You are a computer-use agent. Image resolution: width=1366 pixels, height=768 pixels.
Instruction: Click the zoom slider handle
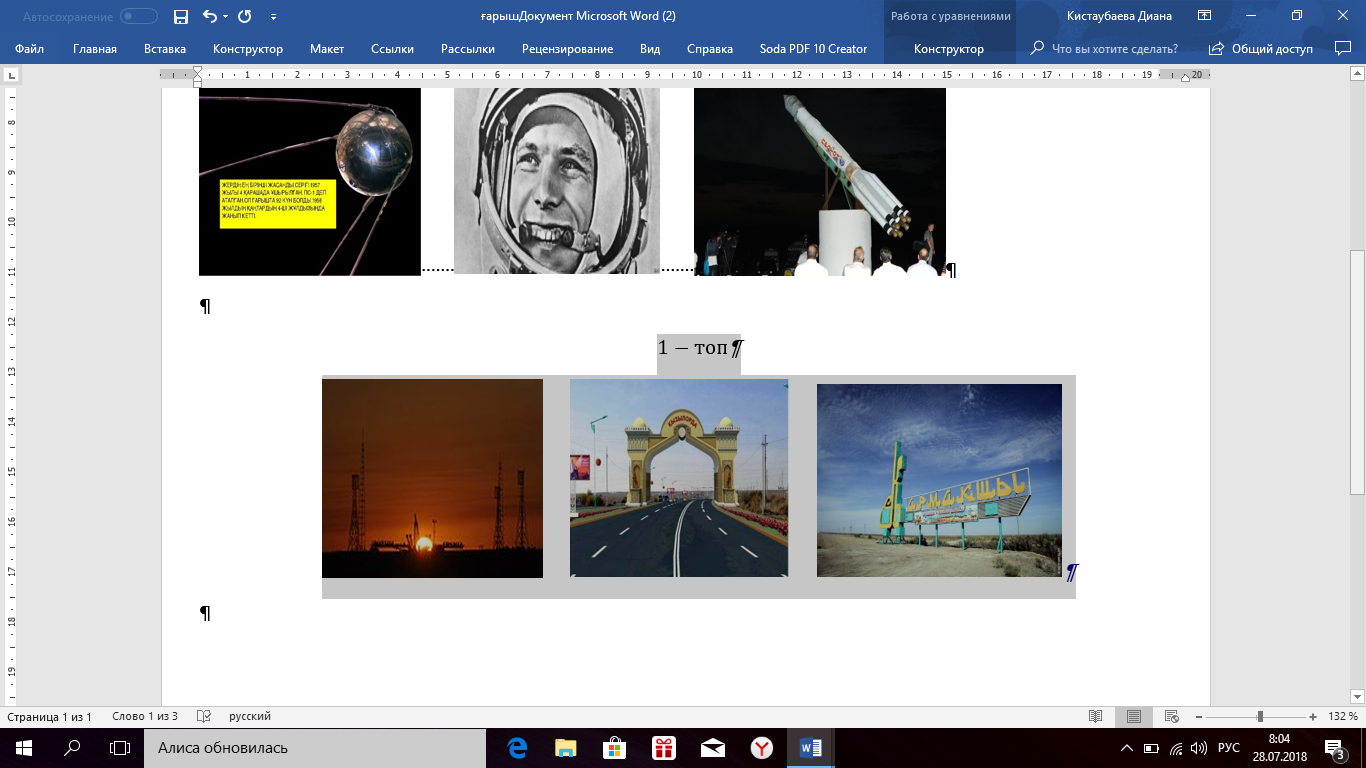(x=1260, y=717)
